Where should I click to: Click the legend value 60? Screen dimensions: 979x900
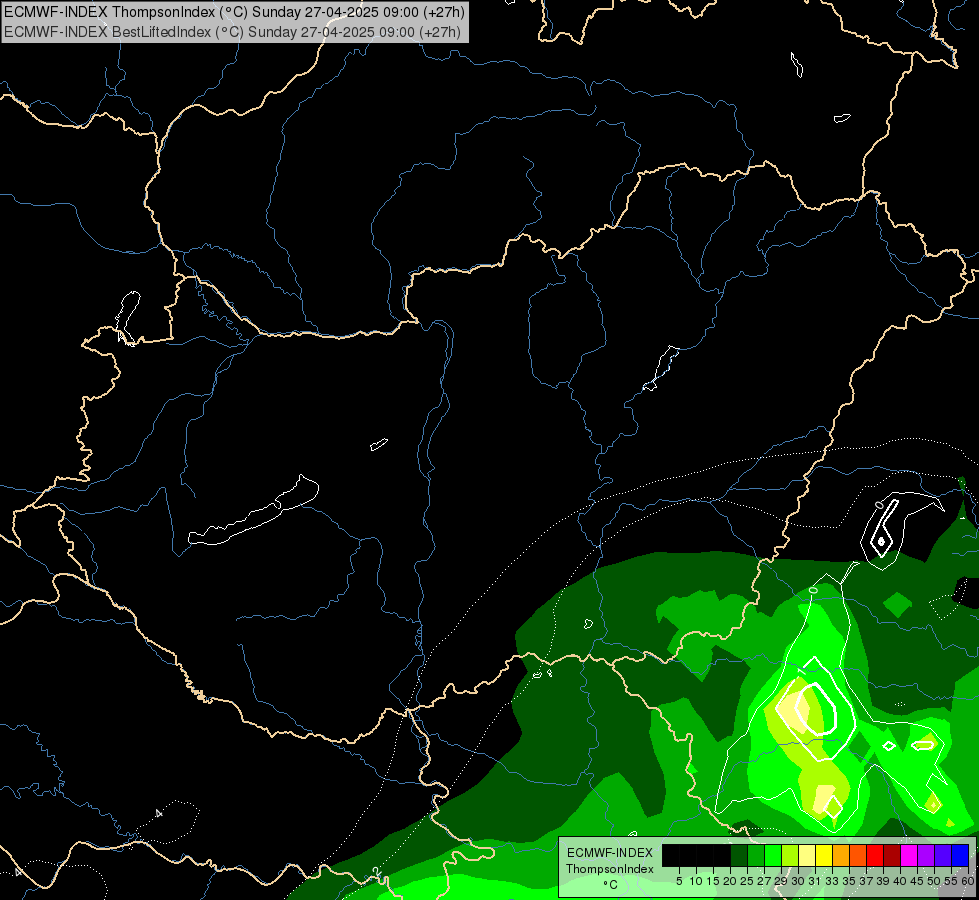967,881
